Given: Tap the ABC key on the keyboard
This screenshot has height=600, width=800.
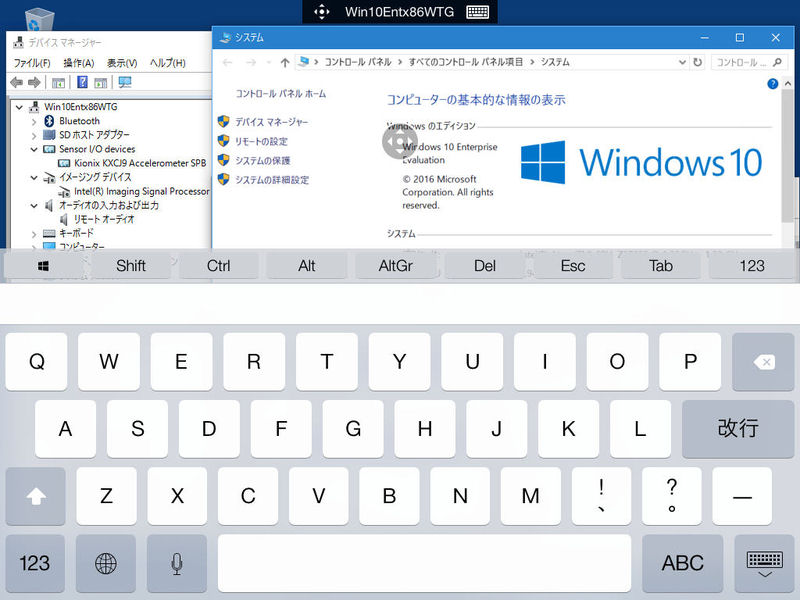Looking at the screenshot, I should pos(683,563).
